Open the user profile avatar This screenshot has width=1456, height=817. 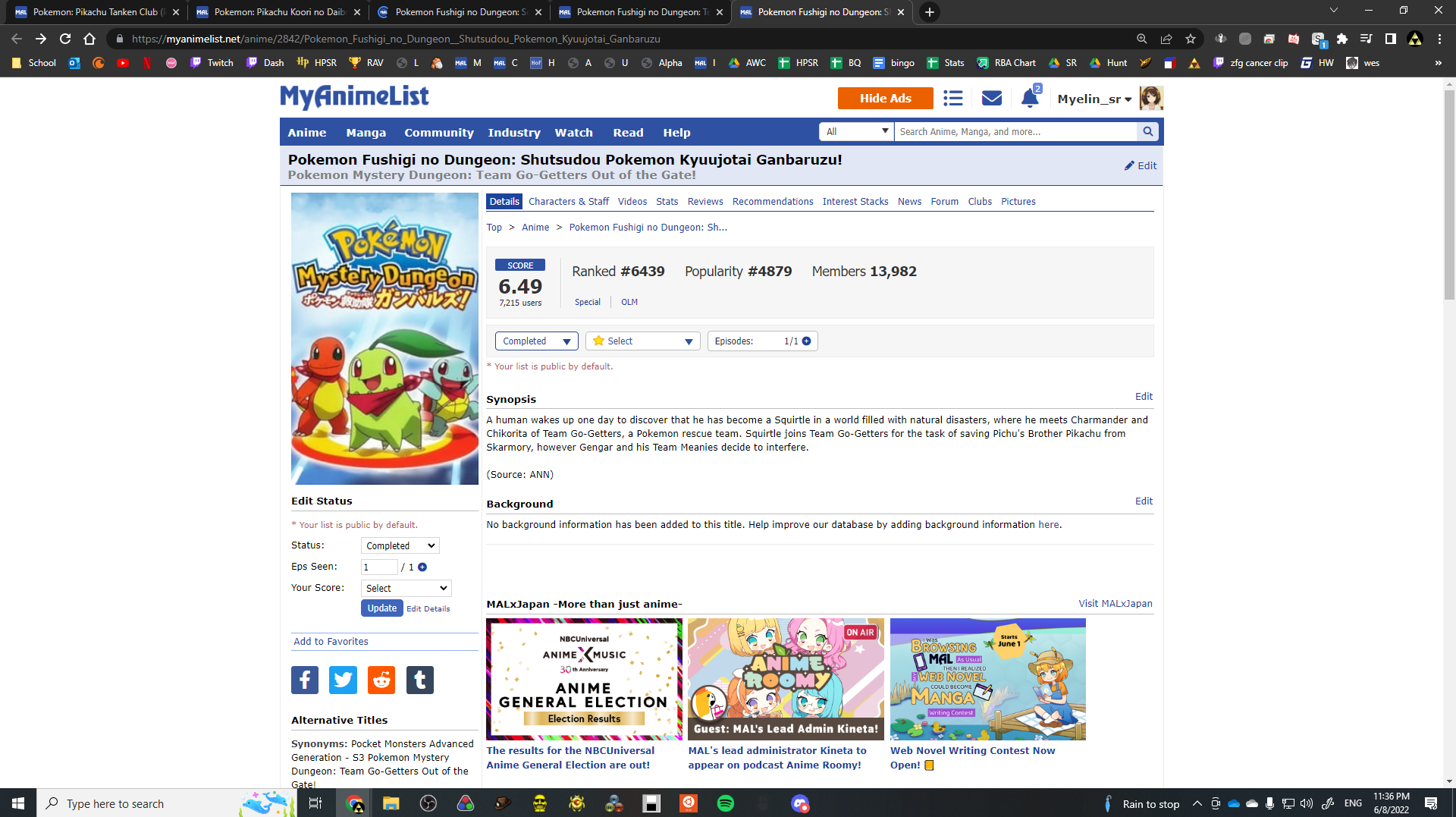pos(1151,98)
